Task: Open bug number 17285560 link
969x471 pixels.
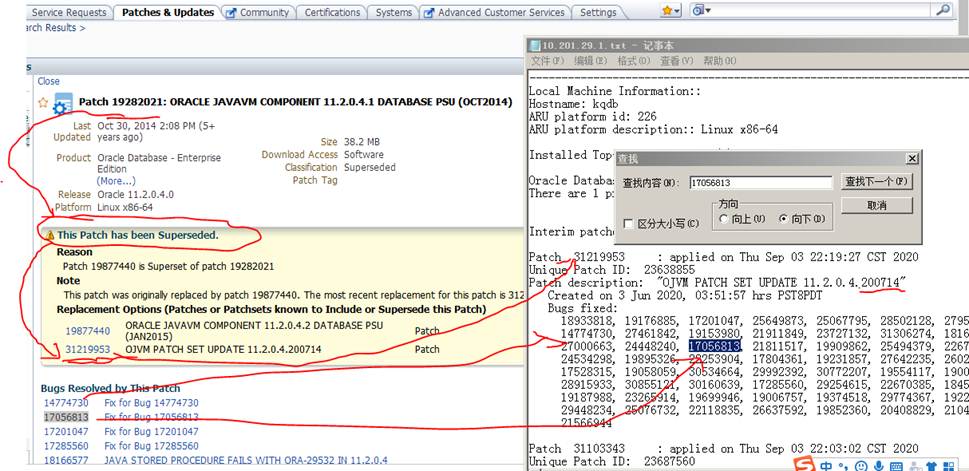Action: pos(66,446)
